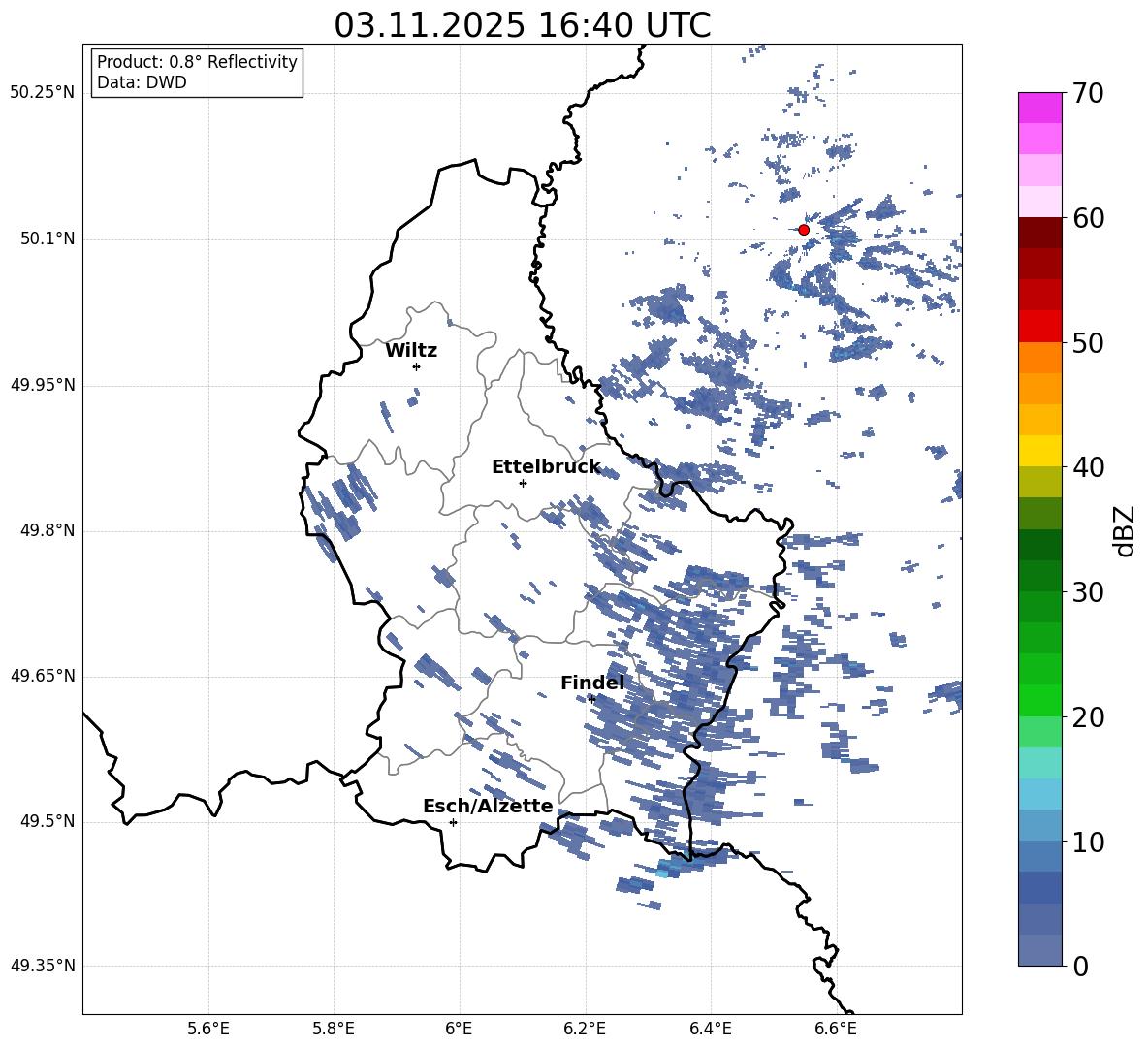1148x1048 pixels.
Task: Click the colorbar tick label 20
Action: (x=1089, y=716)
